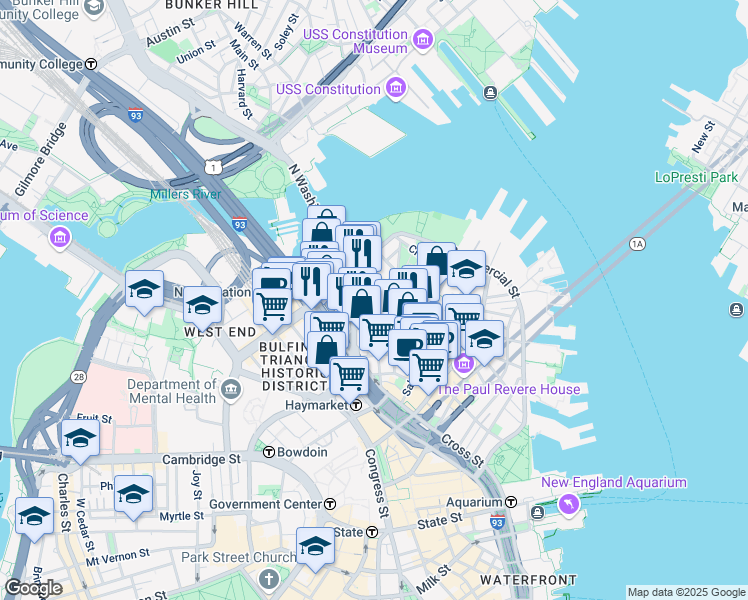The height and width of the screenshot is (600, 748).
Task: Select the ferry icon near USS Constitution pier
Action: point(490,93)
